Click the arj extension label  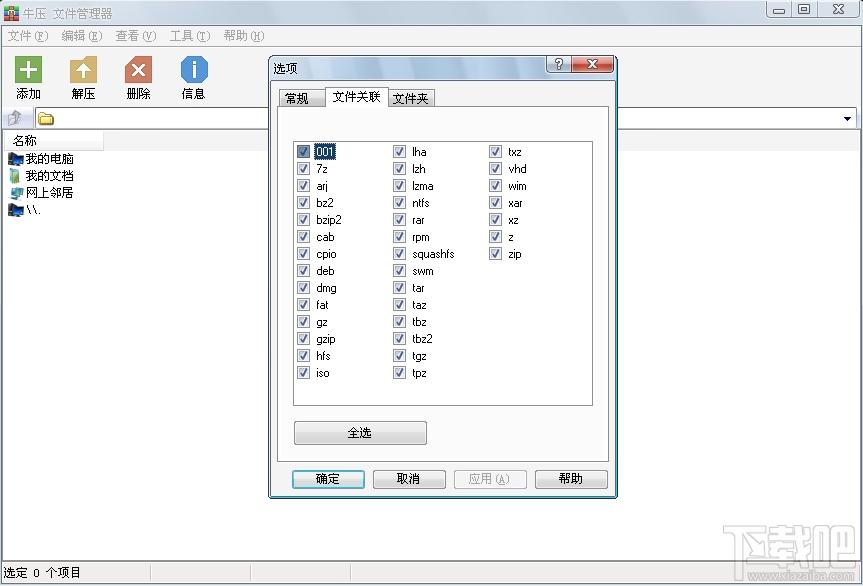[x=322, y=186]
